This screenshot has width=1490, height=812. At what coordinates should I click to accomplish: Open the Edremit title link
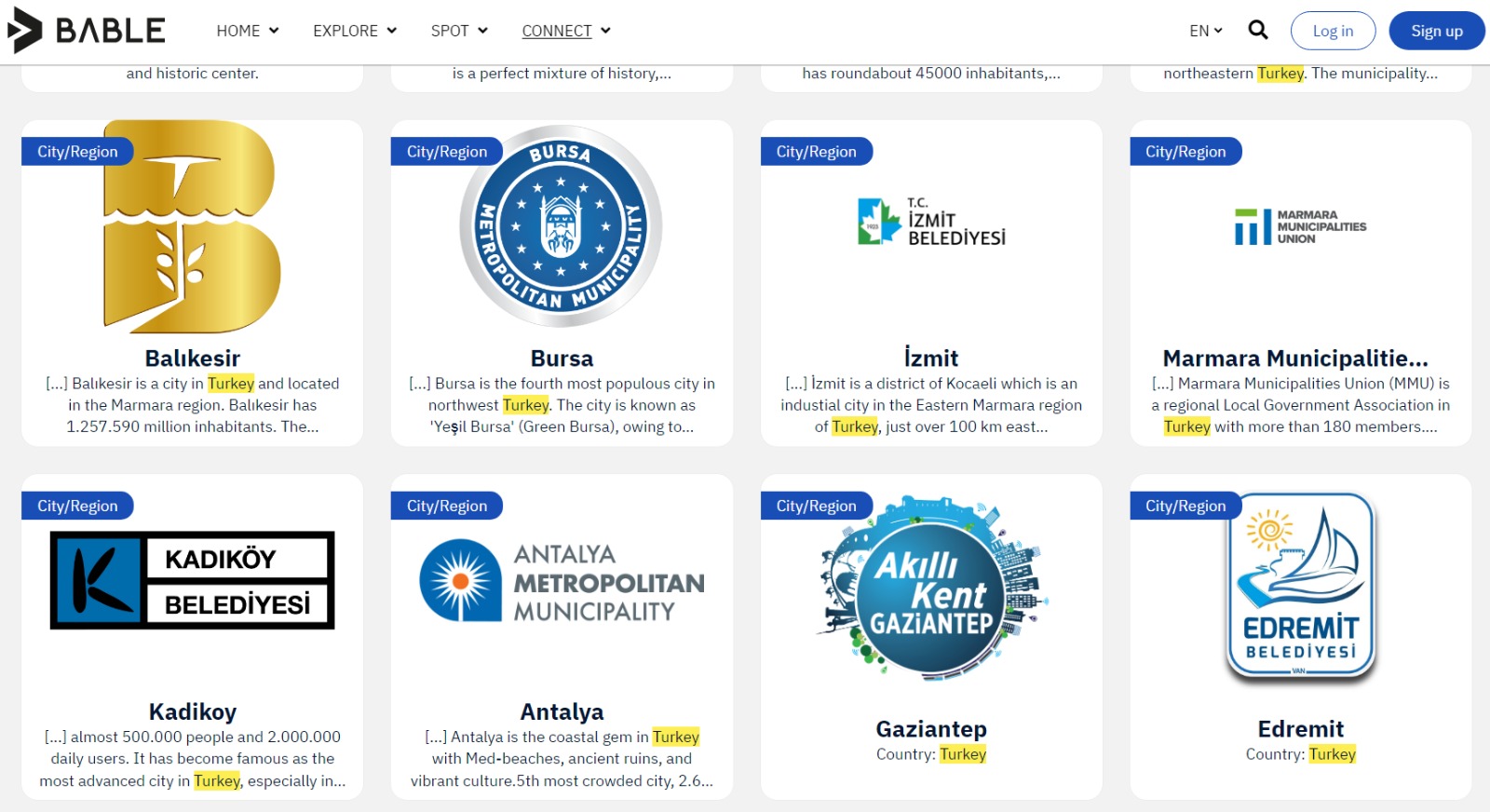(x=1300, y=729)
